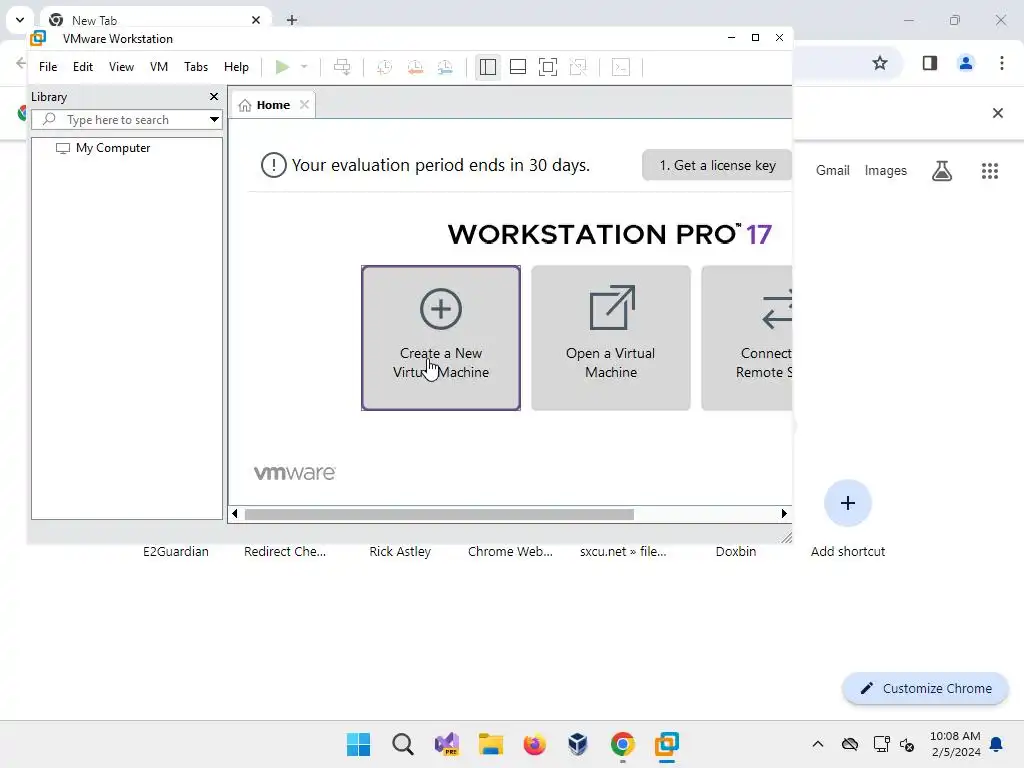Viewport: 1024px width, 768px height.
Task: Open the Gmail link in Chrome
Action: point(832,170)
